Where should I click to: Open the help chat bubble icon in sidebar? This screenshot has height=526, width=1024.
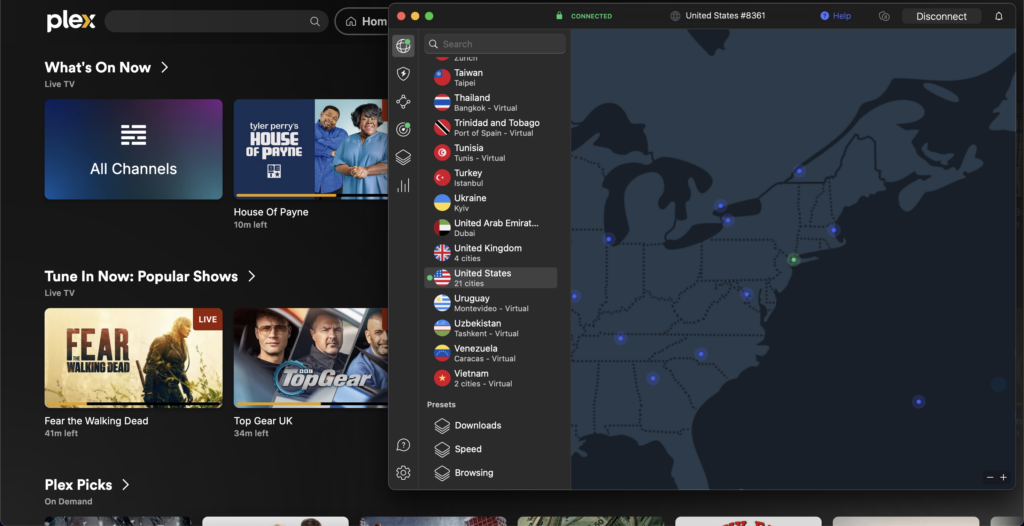pos(403,446)
